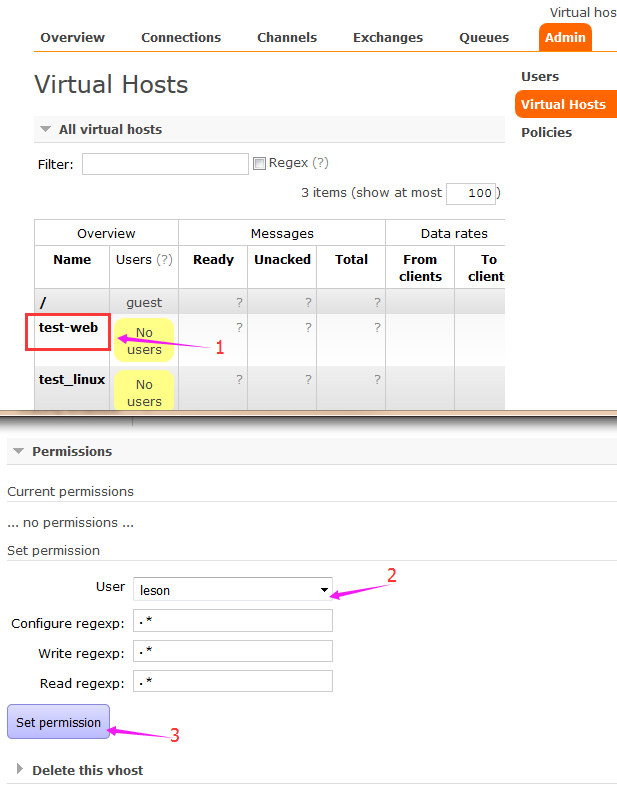Go to the Exchanges tab

coord(388,37)
